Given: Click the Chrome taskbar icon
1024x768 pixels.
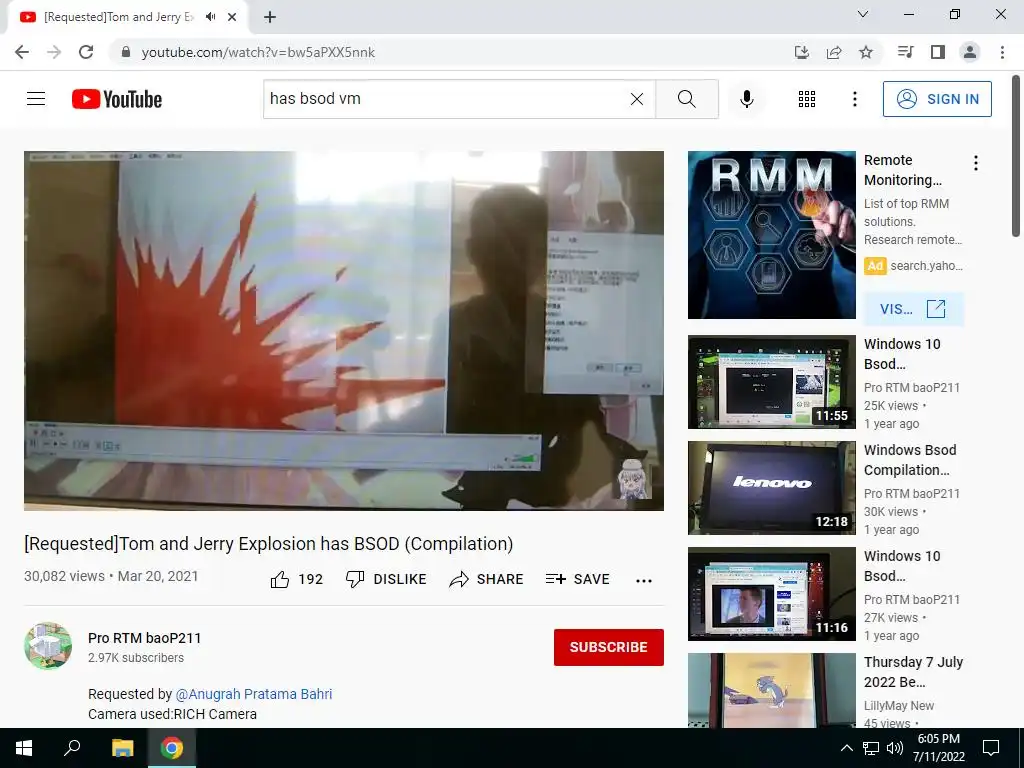Looking at the screenshot, I should pyautogui.click(x=172, y=748).
